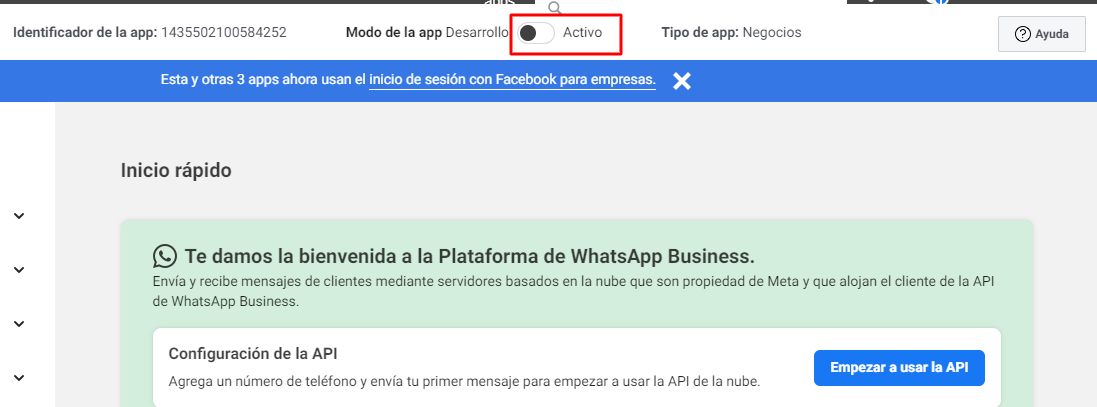Click the Activo label beside the switch
The height and width of the screenshot is (407, 1097).
coord(582,33)
